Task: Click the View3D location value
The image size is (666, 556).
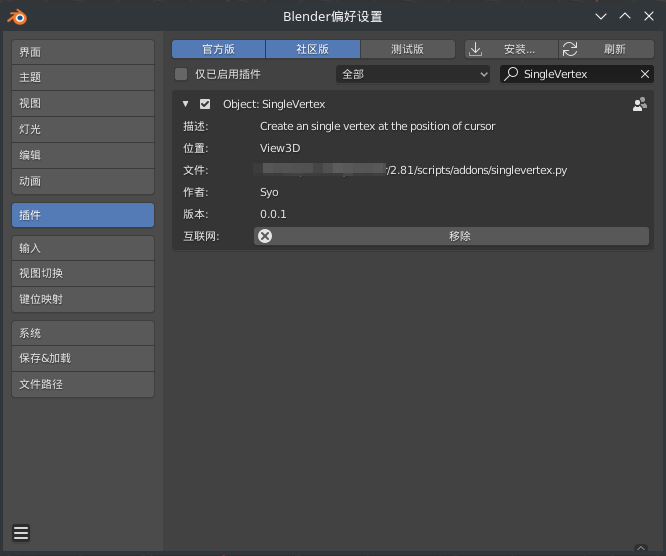Action: [x=280, y=148]
